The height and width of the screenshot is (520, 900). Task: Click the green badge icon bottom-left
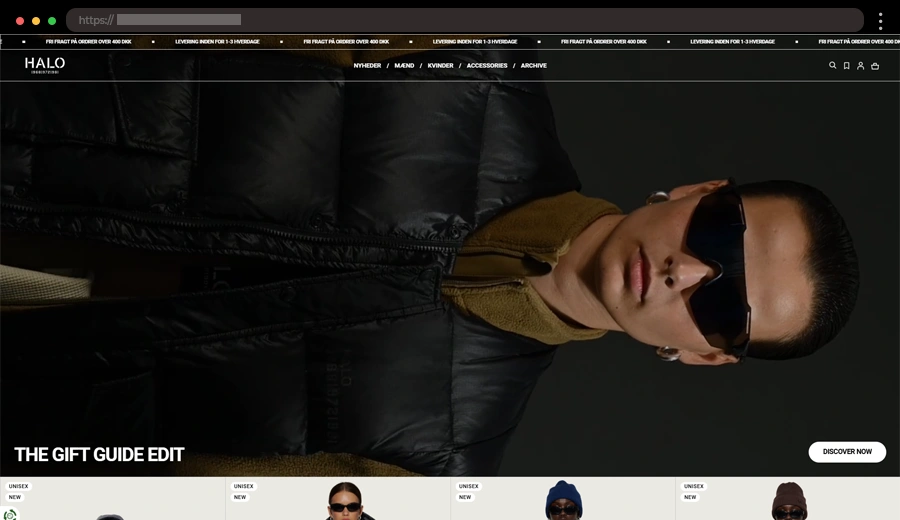(x=10, y=514)
